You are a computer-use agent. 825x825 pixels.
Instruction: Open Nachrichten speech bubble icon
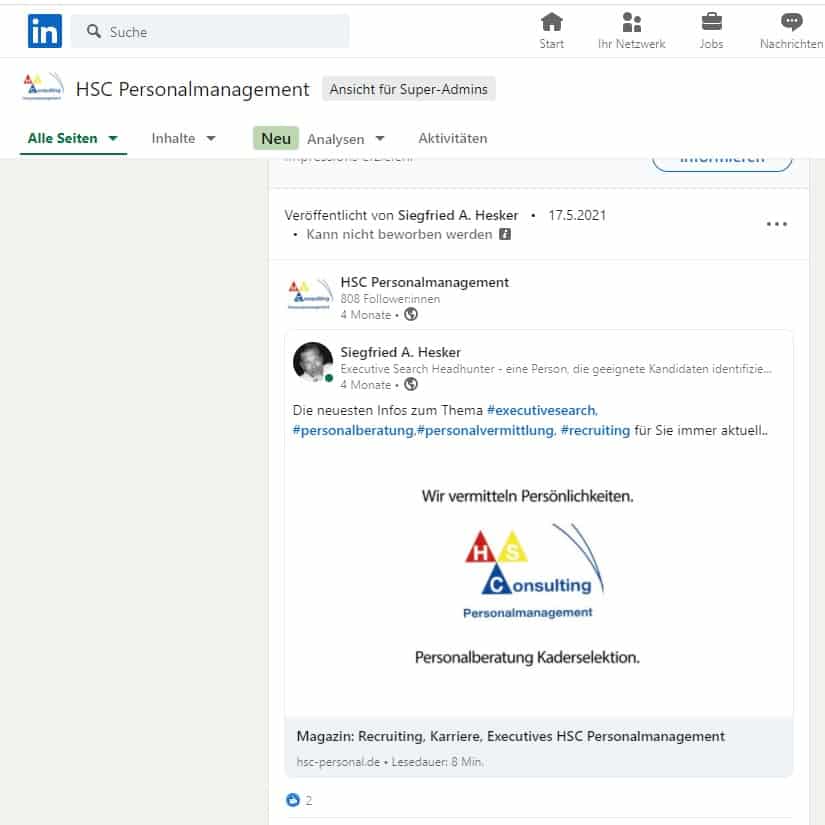791,23
